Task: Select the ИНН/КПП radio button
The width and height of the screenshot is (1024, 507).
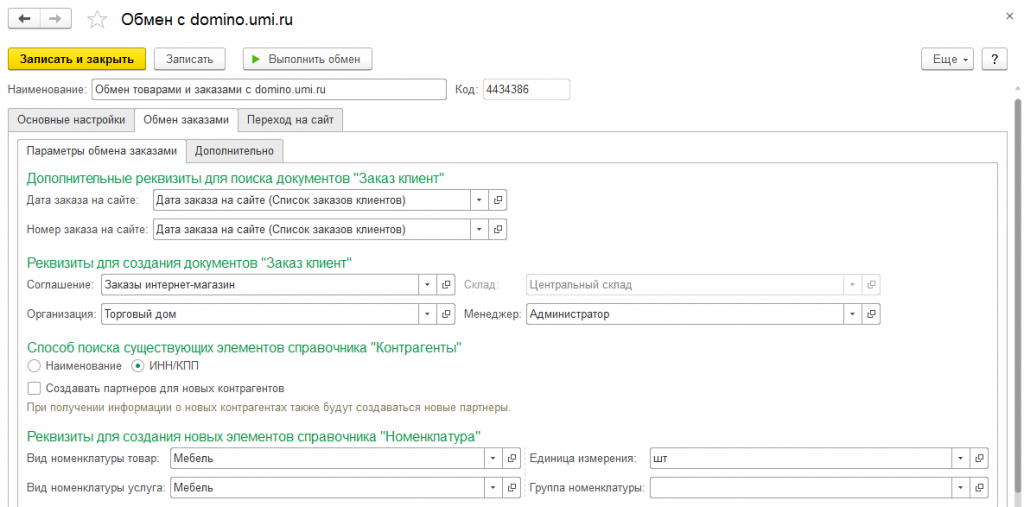Action: tap(138, 365)
